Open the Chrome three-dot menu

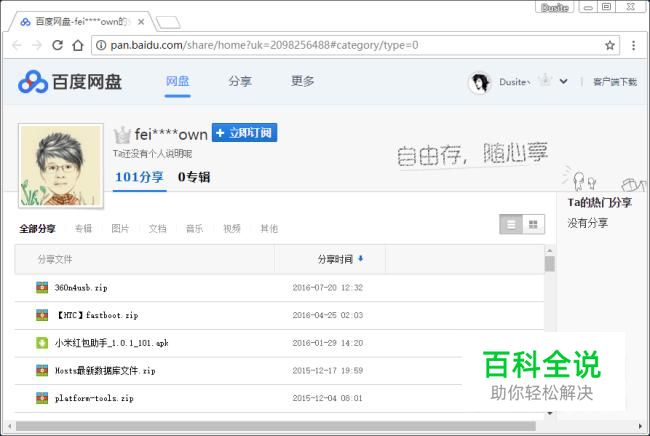coord(633,45)
